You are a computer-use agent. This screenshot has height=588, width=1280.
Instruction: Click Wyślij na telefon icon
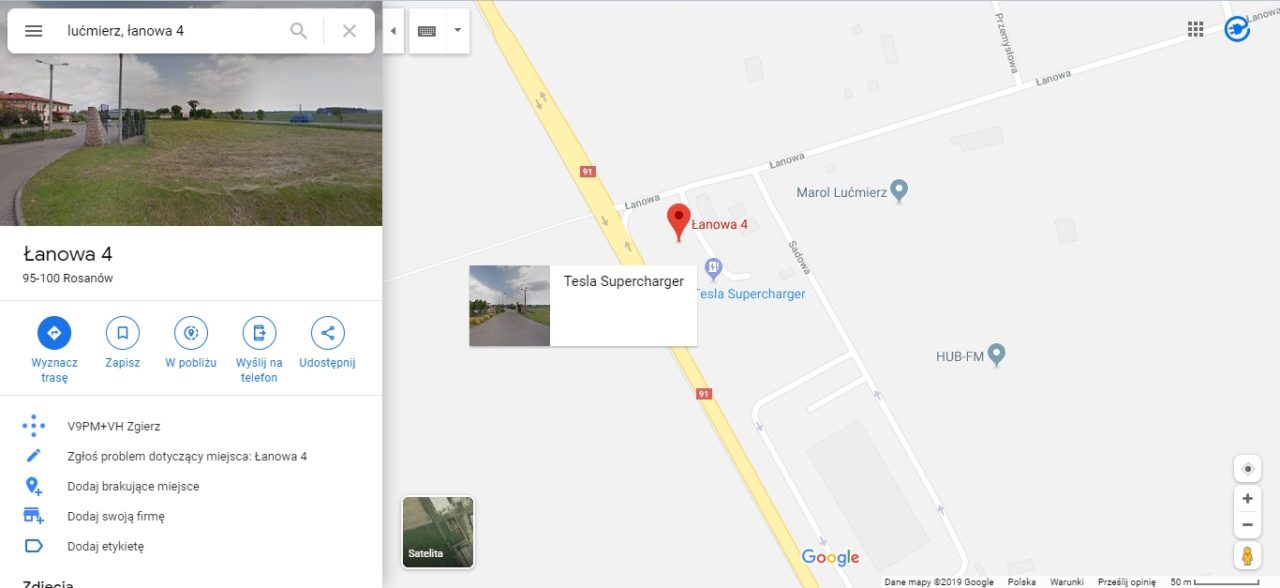point(259,333)
